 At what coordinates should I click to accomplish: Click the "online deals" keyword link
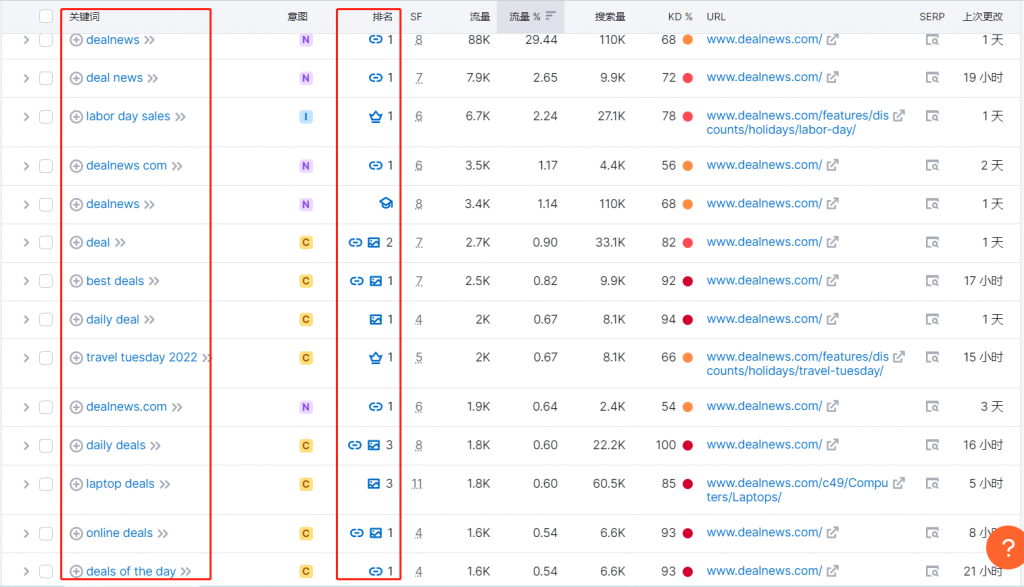[120, 533]
